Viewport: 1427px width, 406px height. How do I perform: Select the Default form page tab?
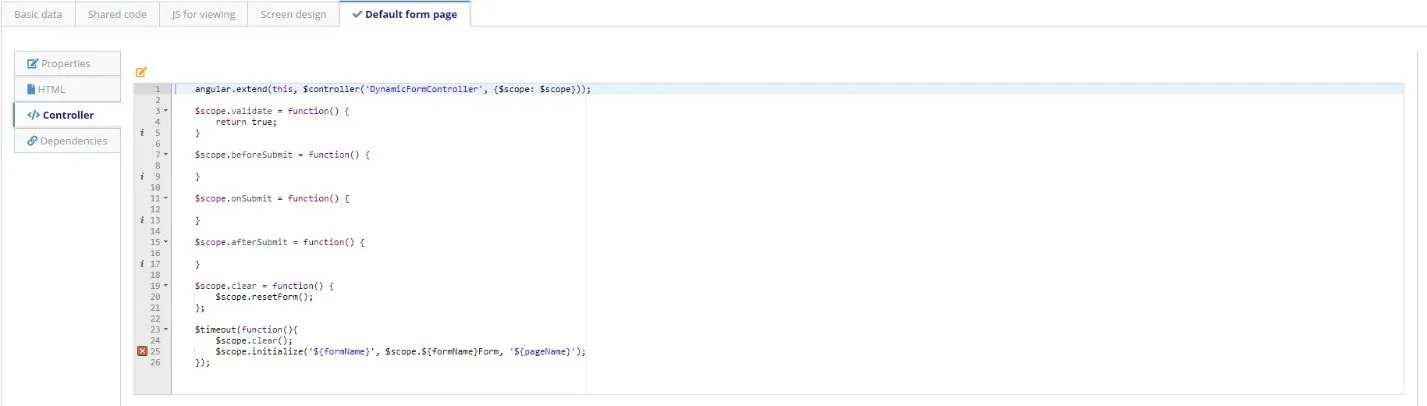point(404,14)
